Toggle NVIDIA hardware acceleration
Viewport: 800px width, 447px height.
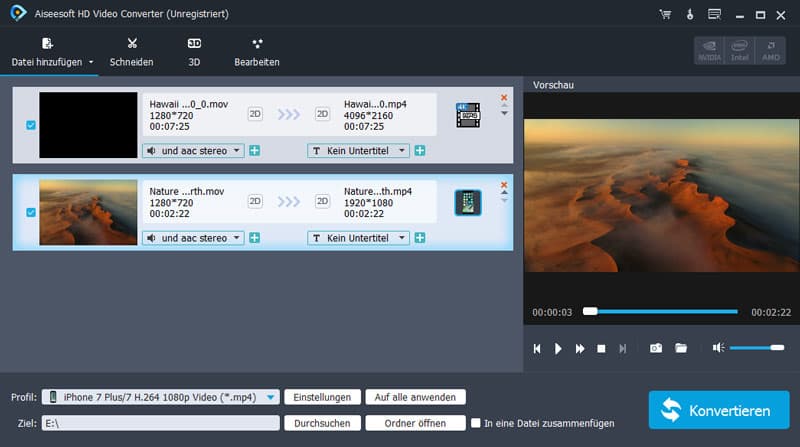pyautogui.click(x=709, y=51)
